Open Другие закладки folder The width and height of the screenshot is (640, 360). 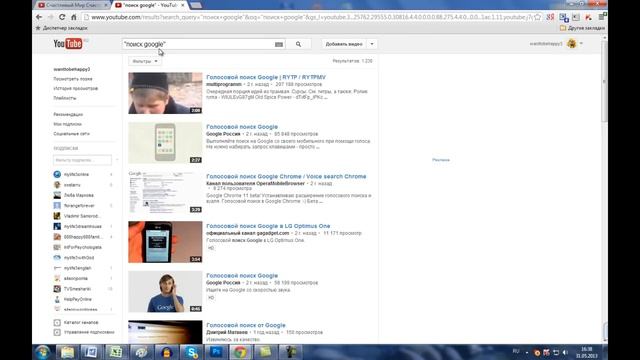click(x=582, y=28)
